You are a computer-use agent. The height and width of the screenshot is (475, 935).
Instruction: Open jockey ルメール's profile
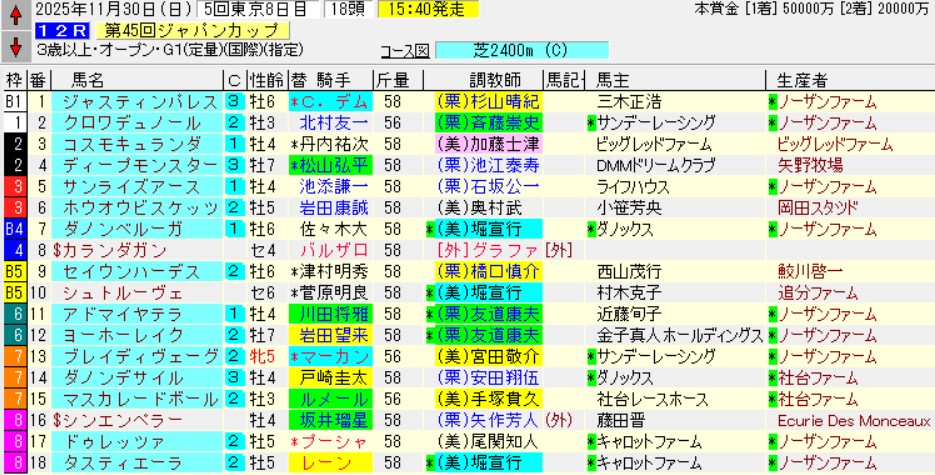pos(328,396)
